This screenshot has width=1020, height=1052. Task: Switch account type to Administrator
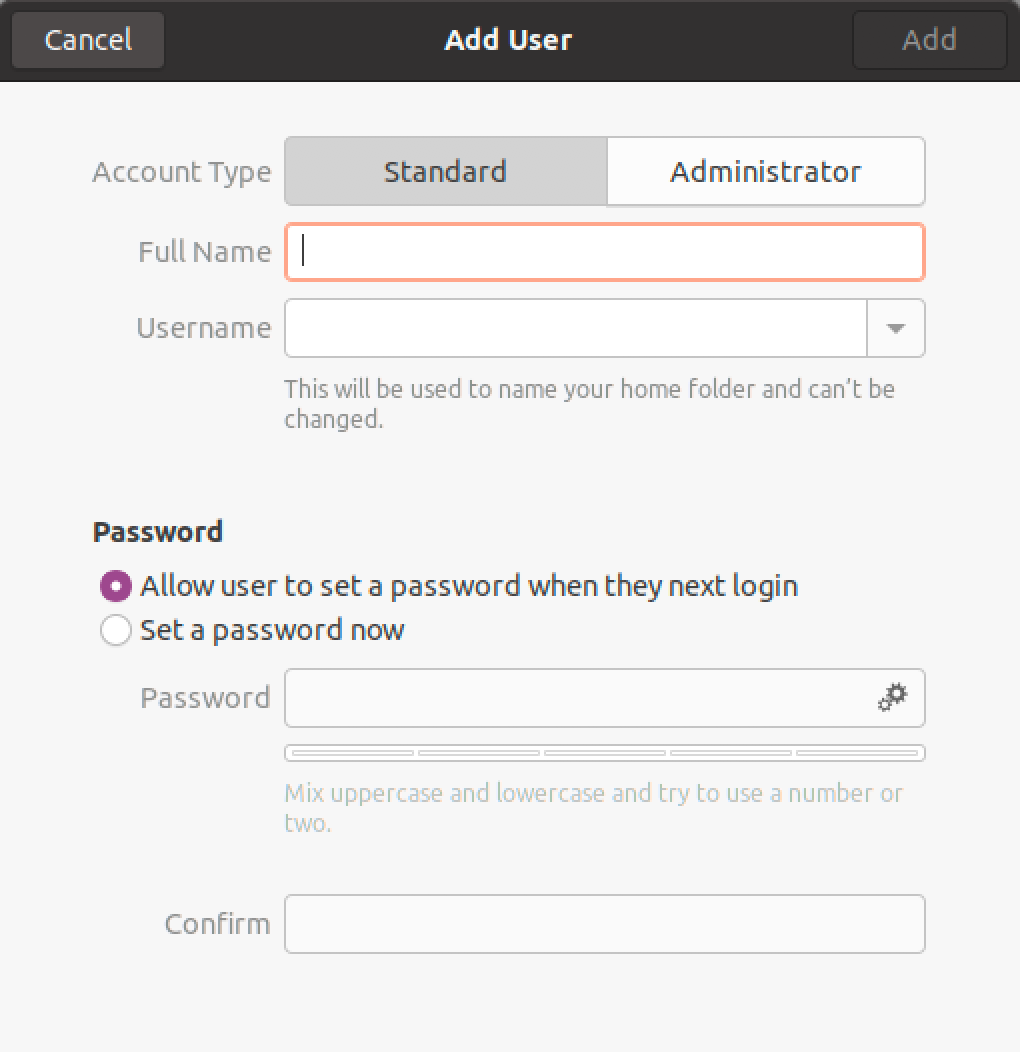point(766,171)
